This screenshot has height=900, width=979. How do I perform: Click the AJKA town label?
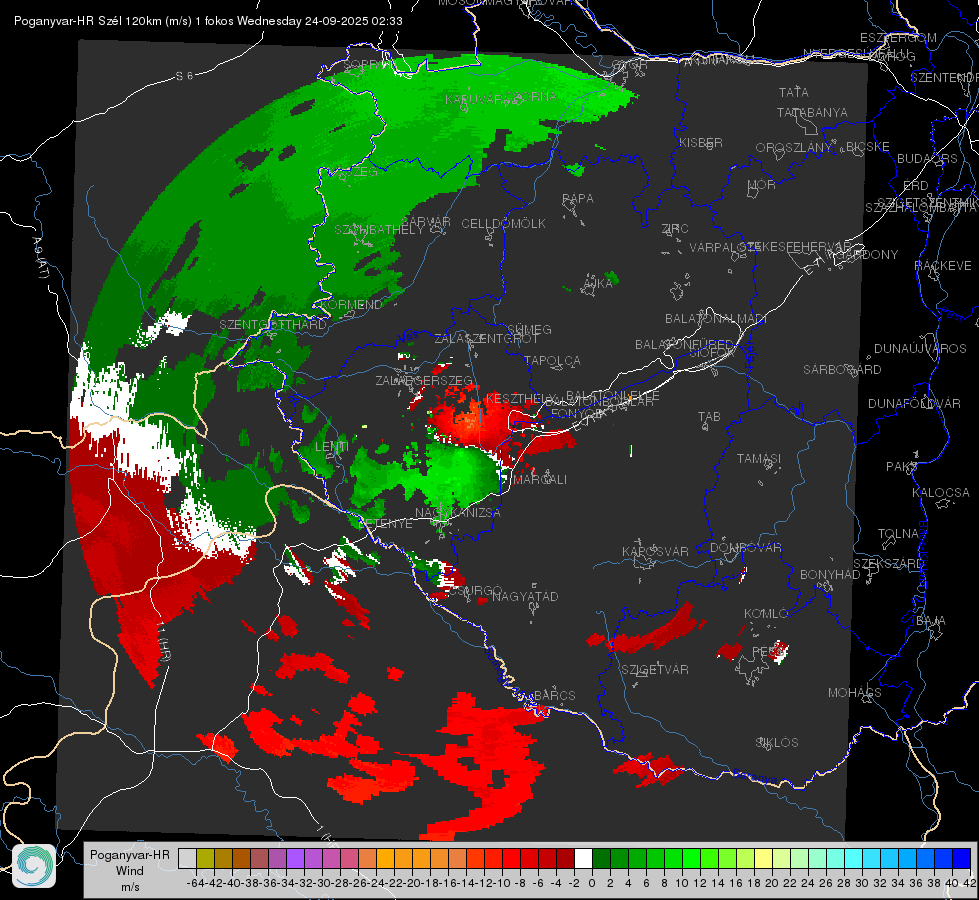[598, 283]
